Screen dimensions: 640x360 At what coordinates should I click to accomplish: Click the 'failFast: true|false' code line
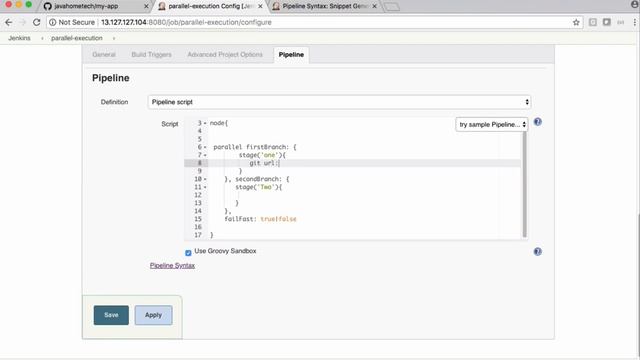point(260,219)
